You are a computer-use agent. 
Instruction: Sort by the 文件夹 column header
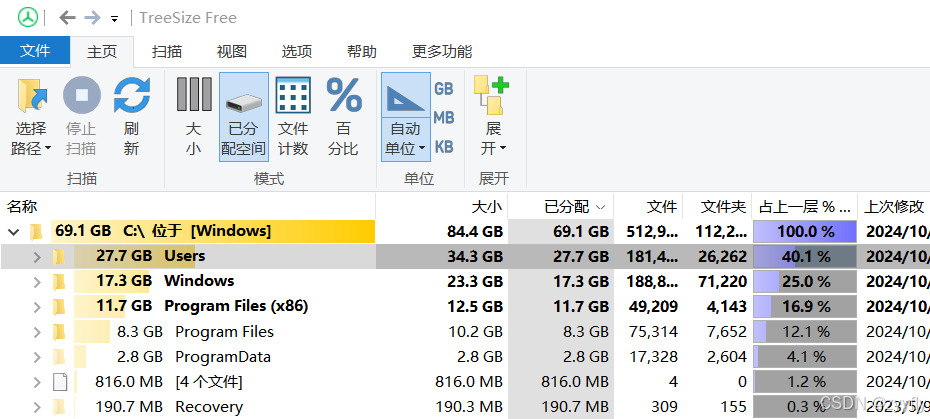click(717, 207)
